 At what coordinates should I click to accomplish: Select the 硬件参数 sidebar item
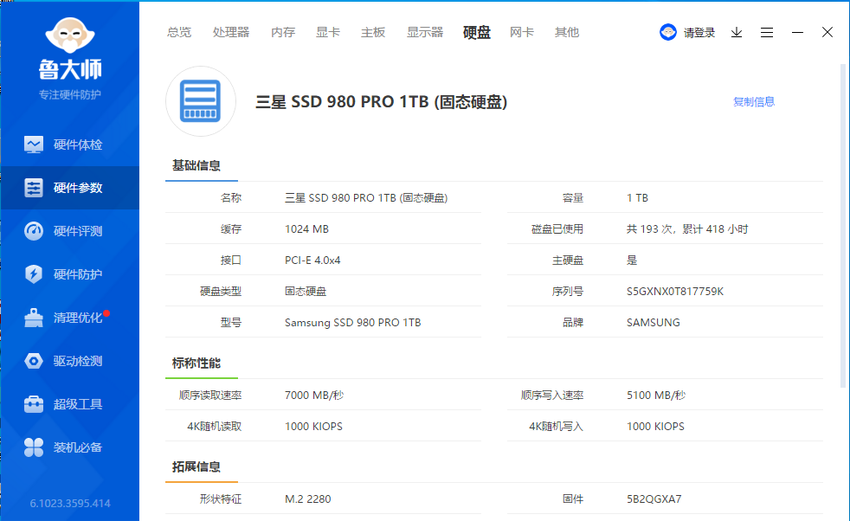coord(69,188)
